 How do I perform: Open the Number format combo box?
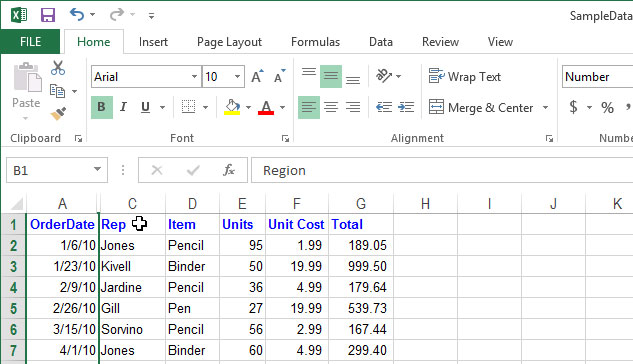pos(597,77)
